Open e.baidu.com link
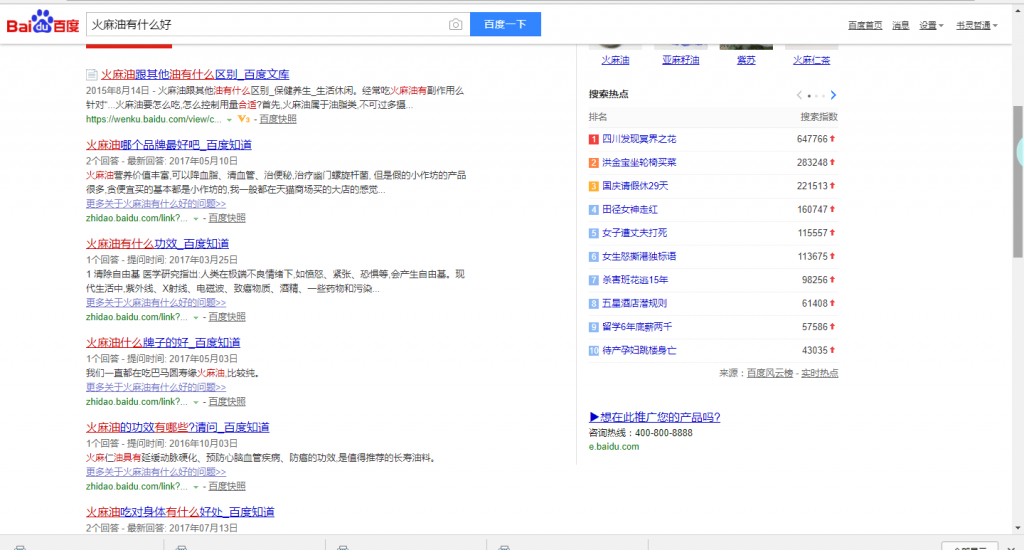 click(614, 447)
